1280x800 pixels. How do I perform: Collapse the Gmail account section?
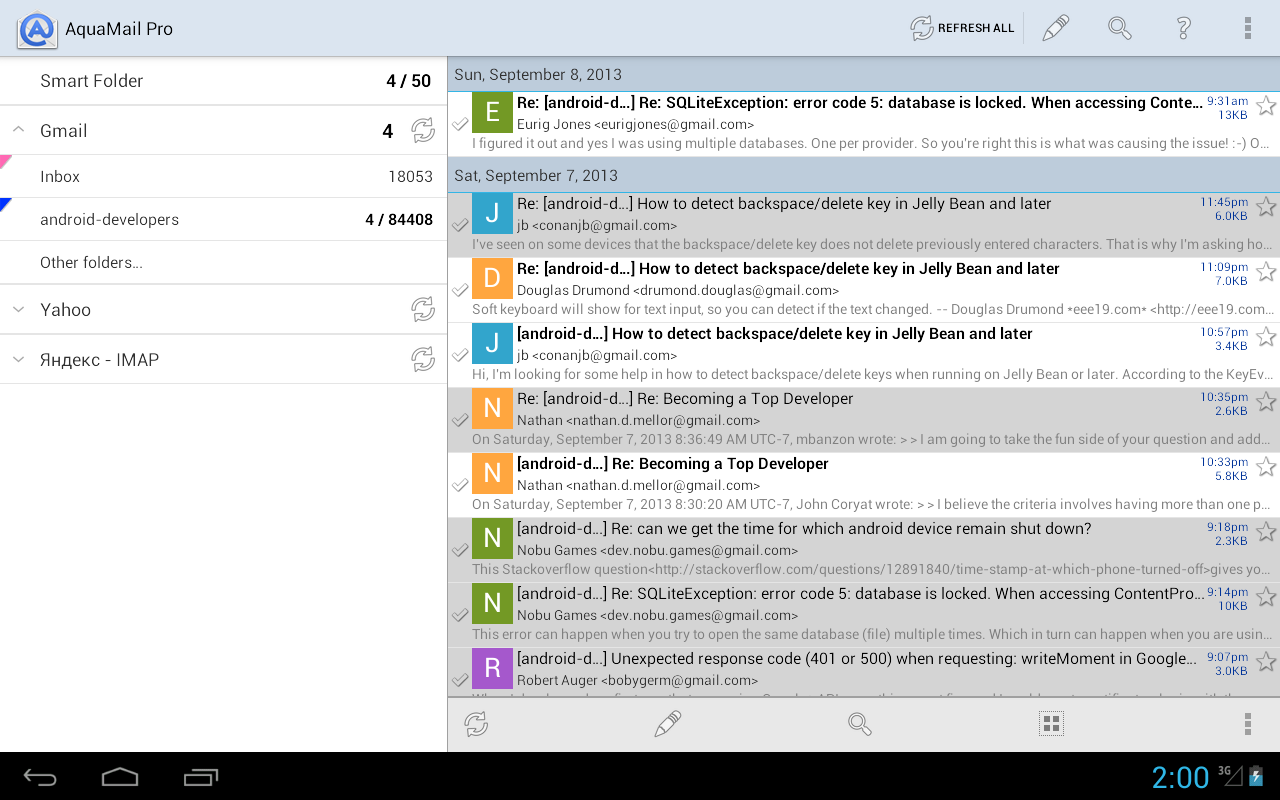click(18, 130)
